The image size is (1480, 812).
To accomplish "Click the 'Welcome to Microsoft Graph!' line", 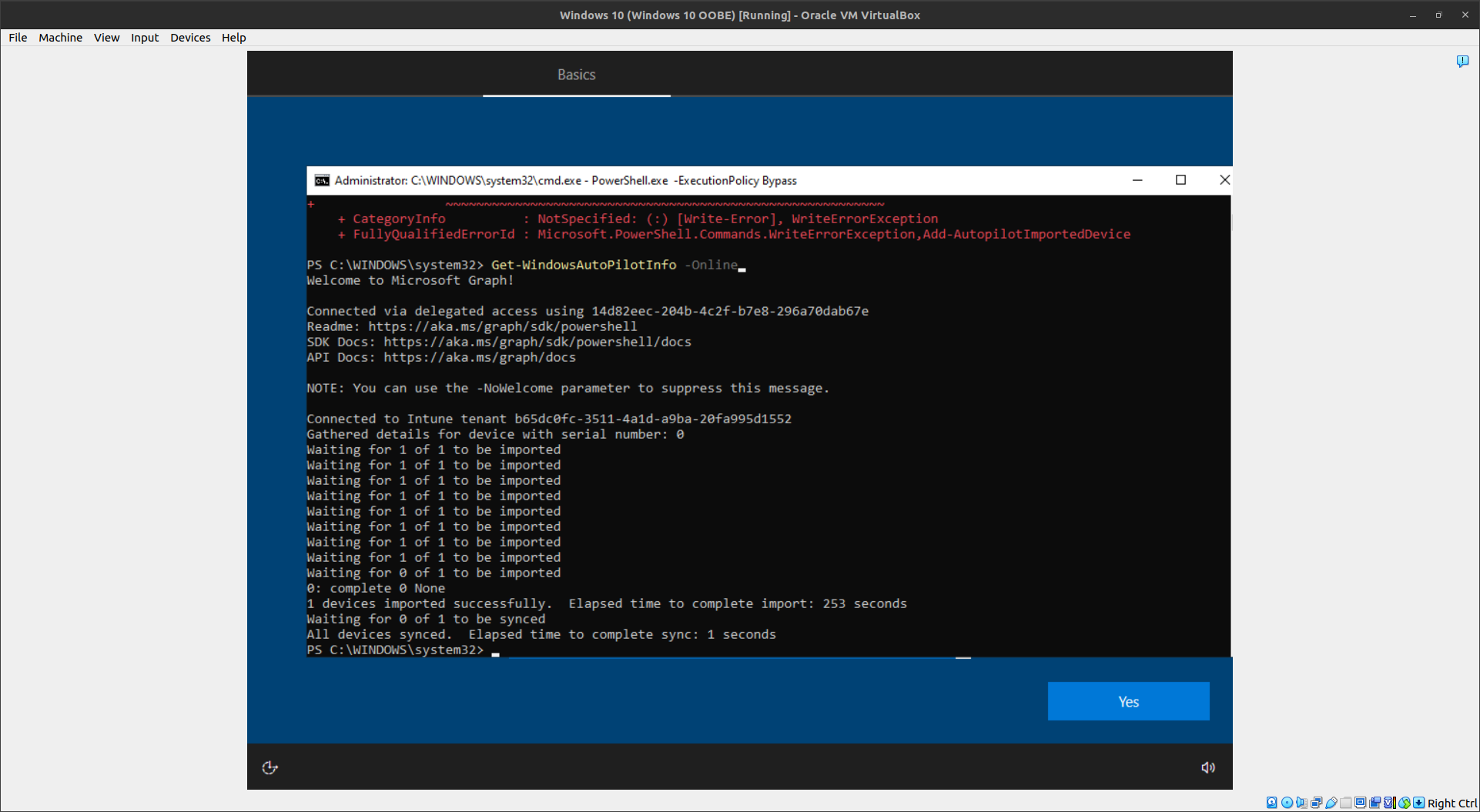I will click(410, 280).
